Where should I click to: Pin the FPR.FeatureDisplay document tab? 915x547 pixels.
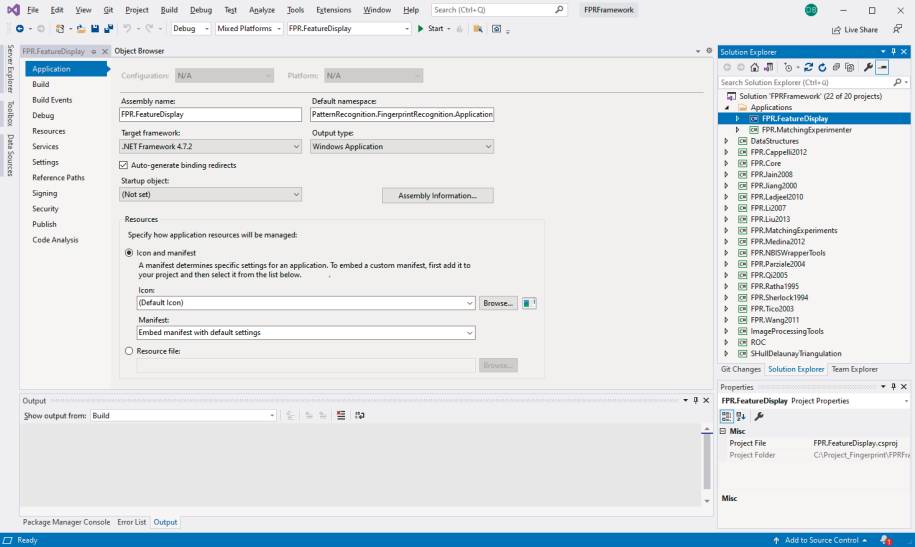coord(93,51)
